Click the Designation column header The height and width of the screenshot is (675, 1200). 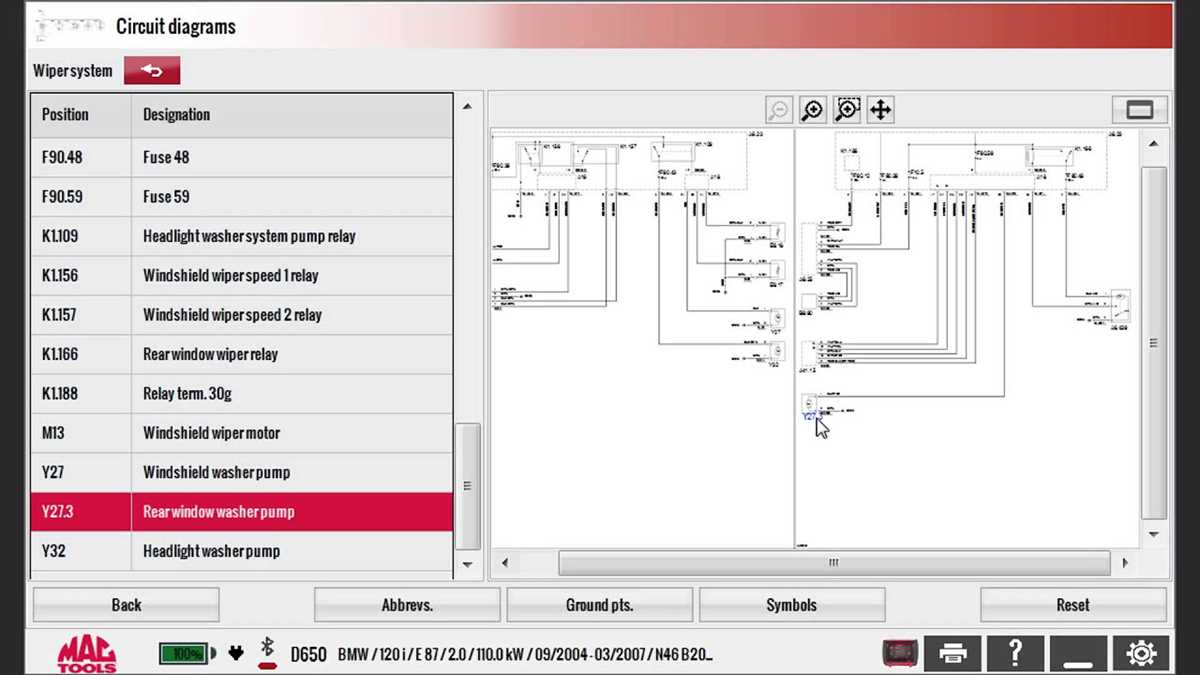(292, 115)
